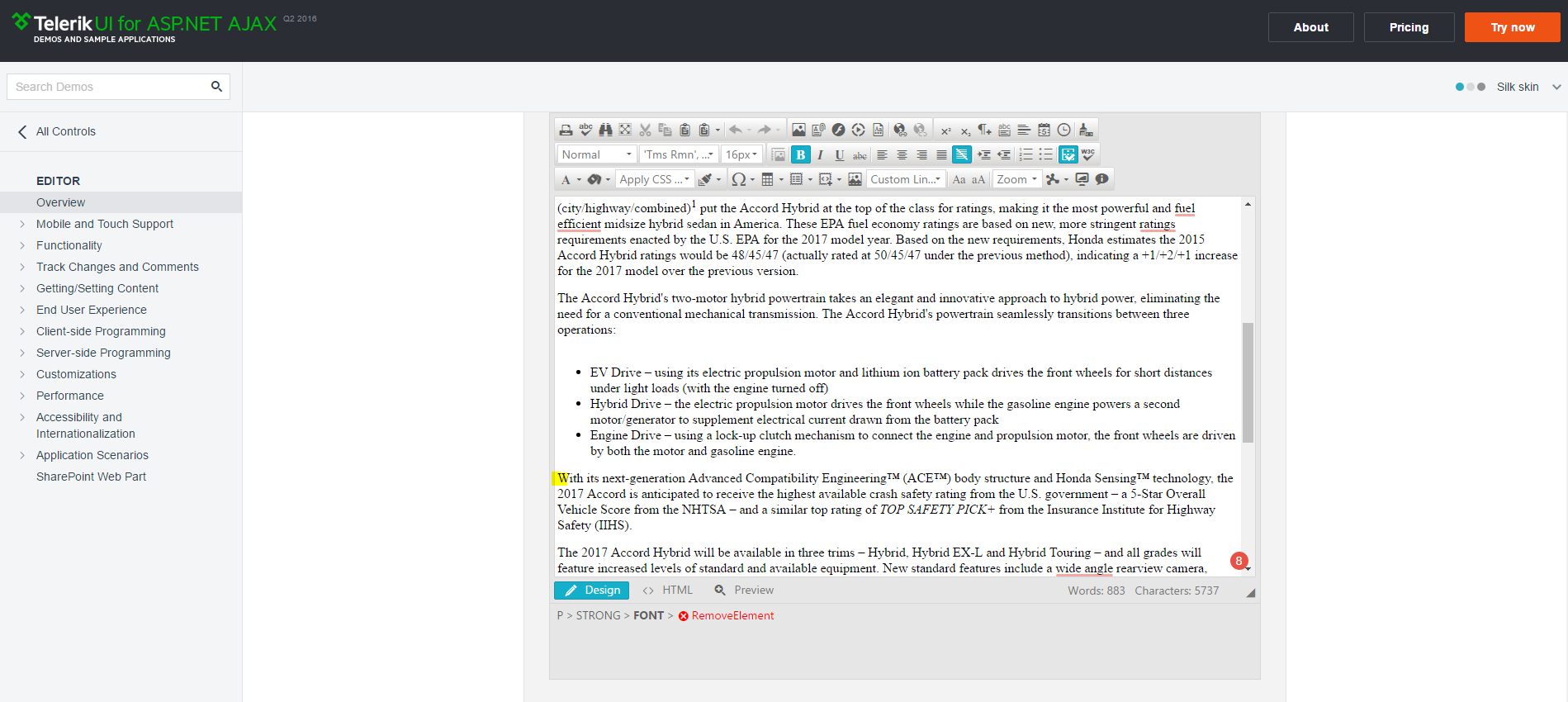
Task: Open the Flash Manager tool
Action: 838,130
